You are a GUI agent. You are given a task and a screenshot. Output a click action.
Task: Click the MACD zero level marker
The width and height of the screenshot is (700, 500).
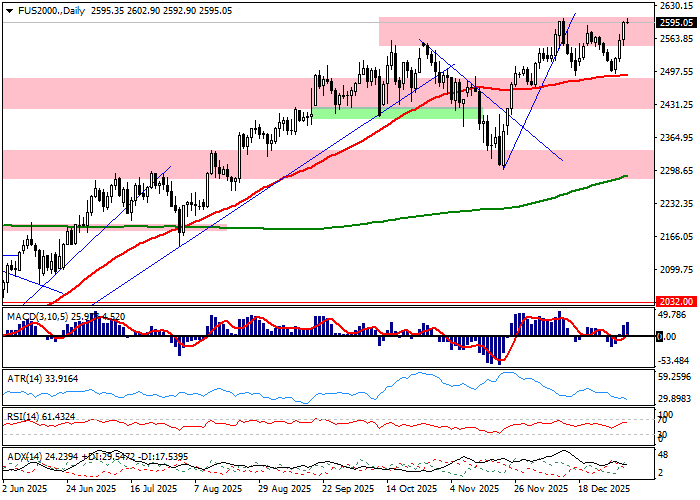(x=661, y=337)
